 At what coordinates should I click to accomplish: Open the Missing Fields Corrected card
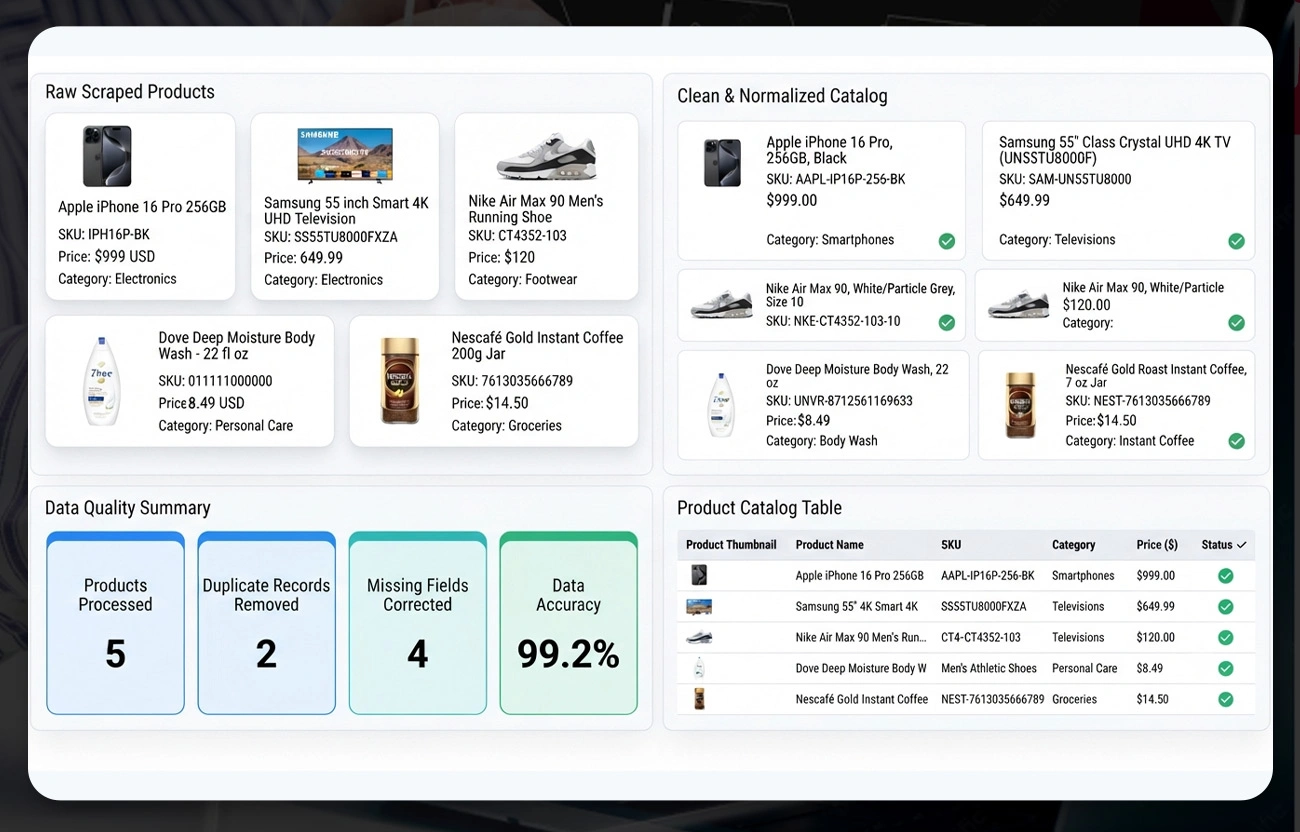tap(418, 623)
